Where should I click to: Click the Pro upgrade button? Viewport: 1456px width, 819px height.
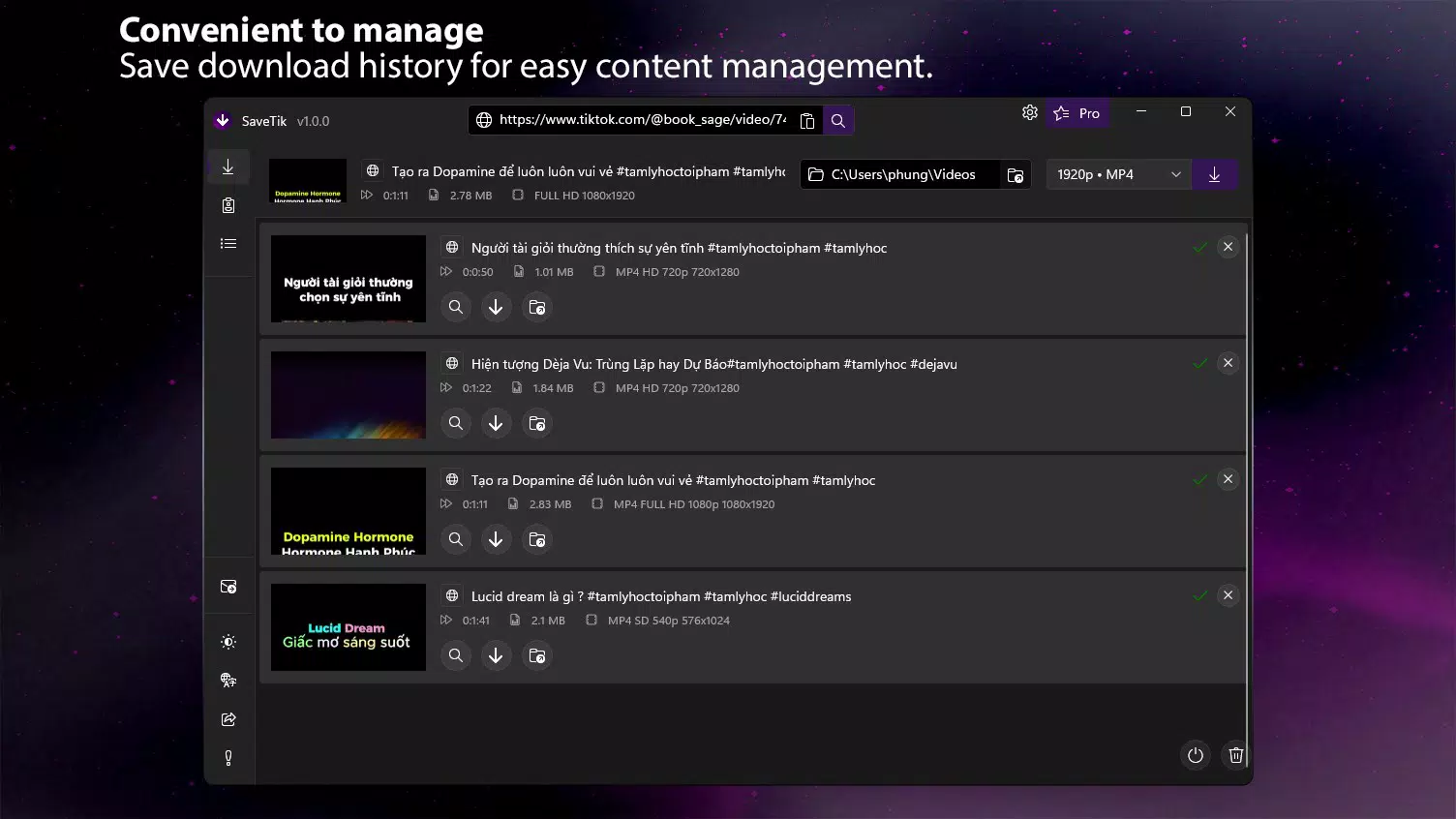click(1077, 113)
